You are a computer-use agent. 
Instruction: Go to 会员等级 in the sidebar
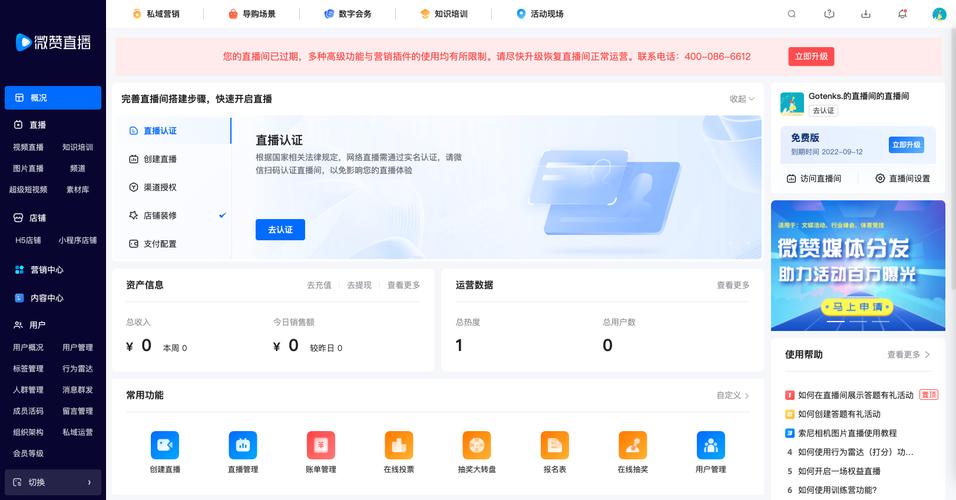pos(28,453)
